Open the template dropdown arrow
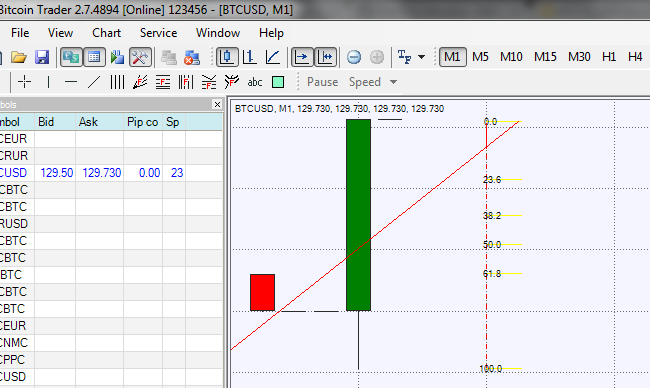Viewport: 650px width, 388px height. point(422,57)
